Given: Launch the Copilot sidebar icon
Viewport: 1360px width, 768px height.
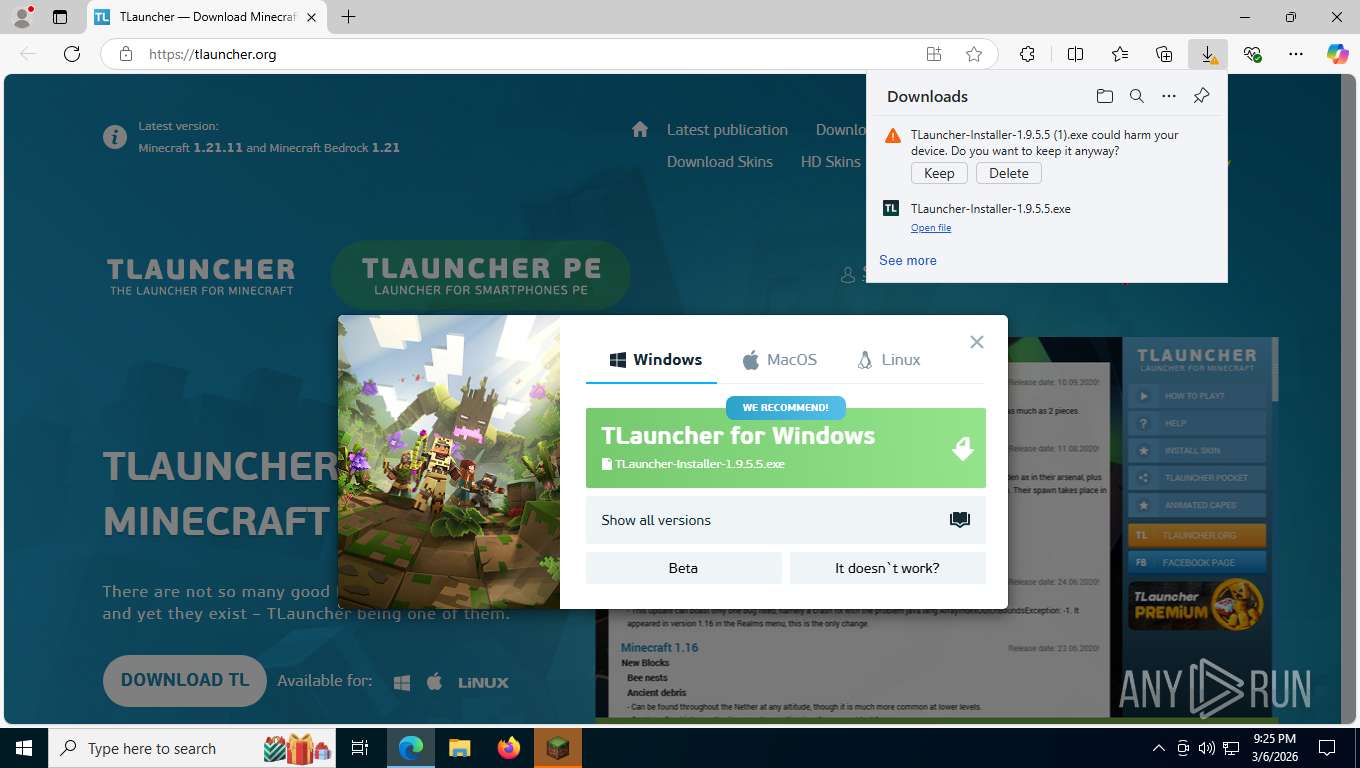Looking at the screenshot, I should click(x=1338, y=54).
